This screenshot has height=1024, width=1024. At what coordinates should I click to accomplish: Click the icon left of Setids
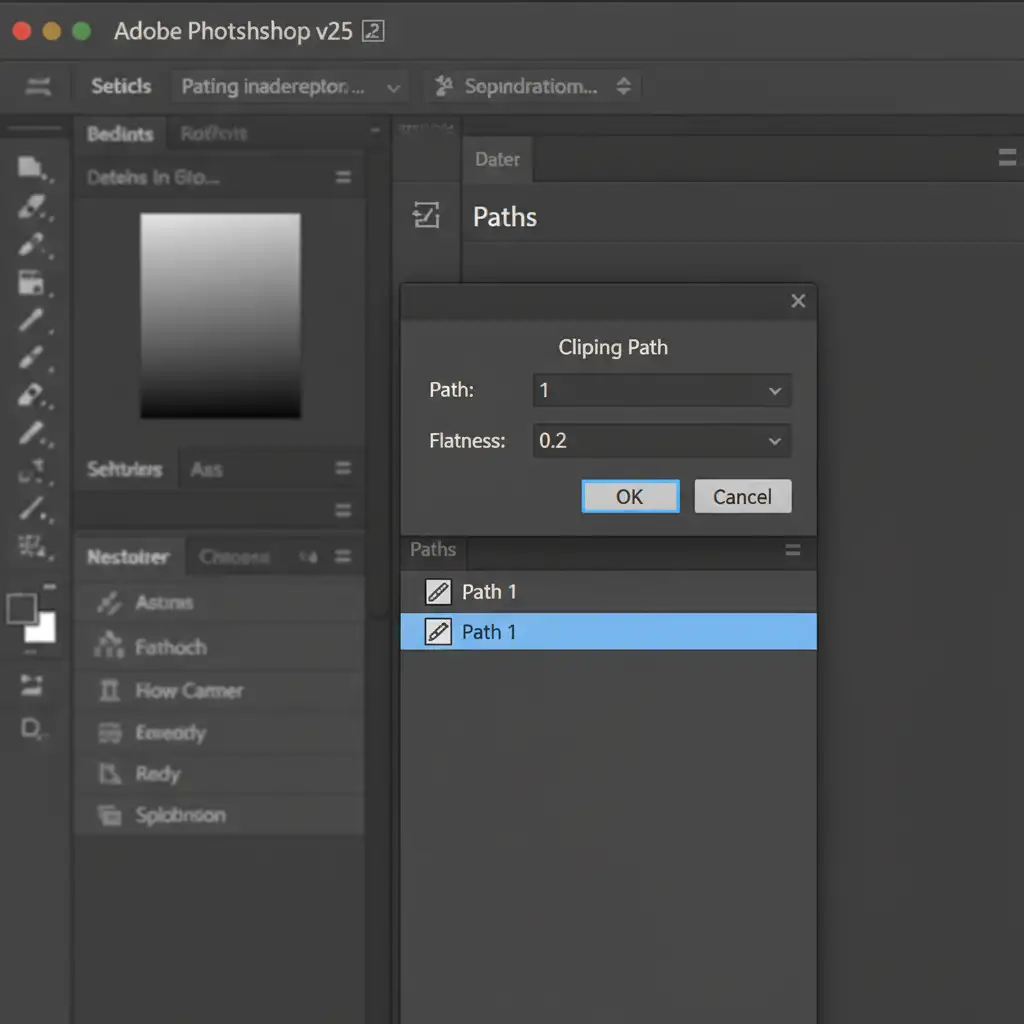tap(39, 87)
